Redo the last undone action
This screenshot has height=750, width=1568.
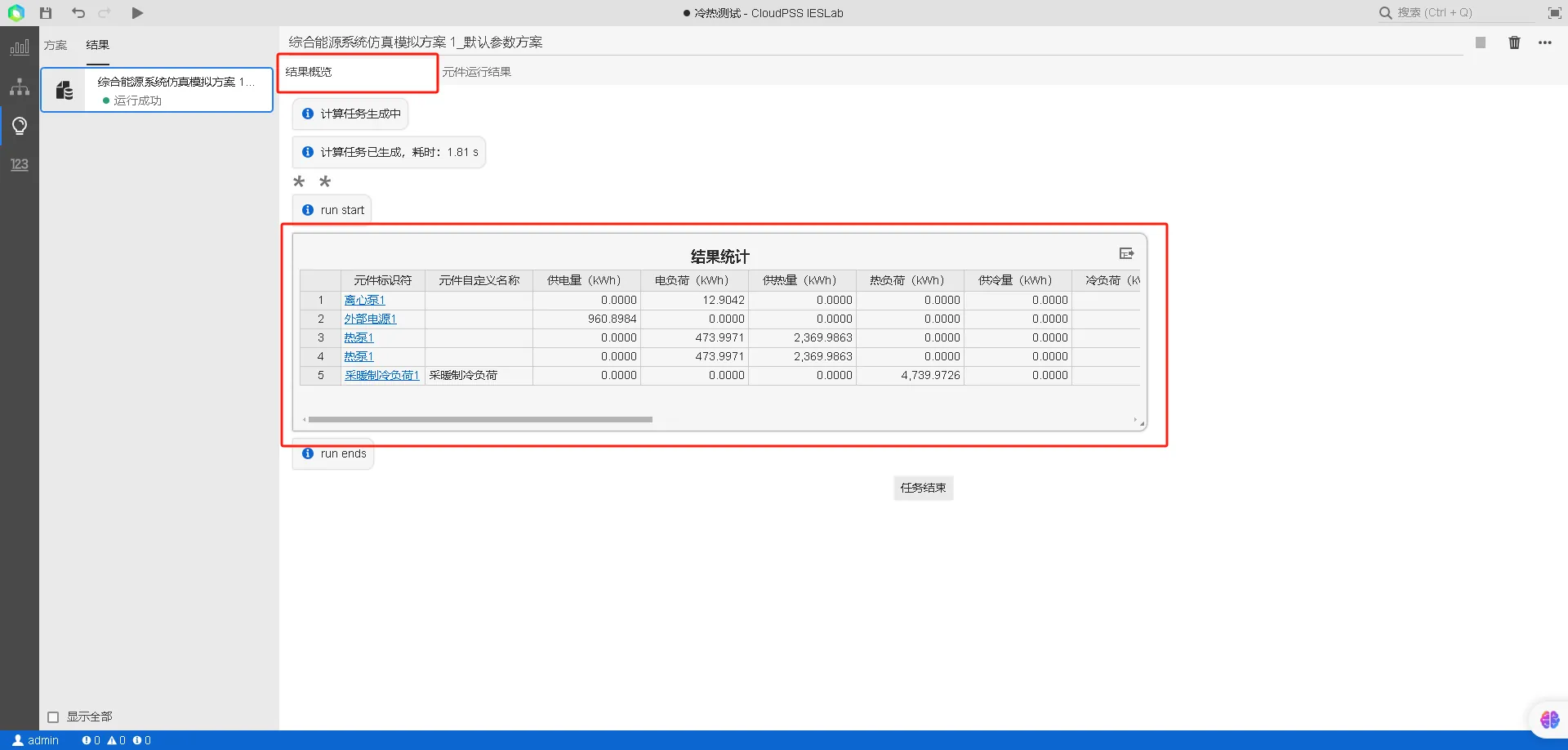tap(105, 13)
